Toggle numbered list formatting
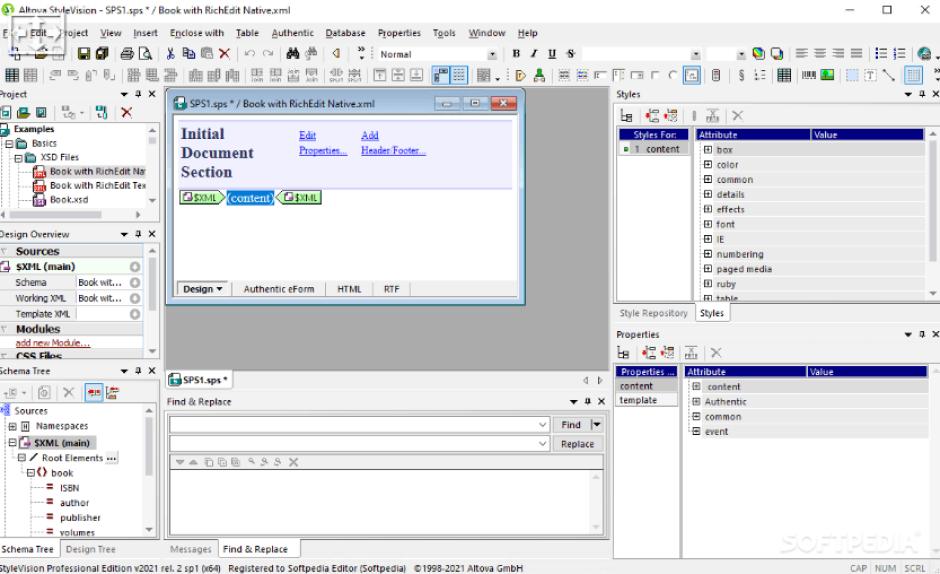Viewport: 940px width, 574px height. 900,54
